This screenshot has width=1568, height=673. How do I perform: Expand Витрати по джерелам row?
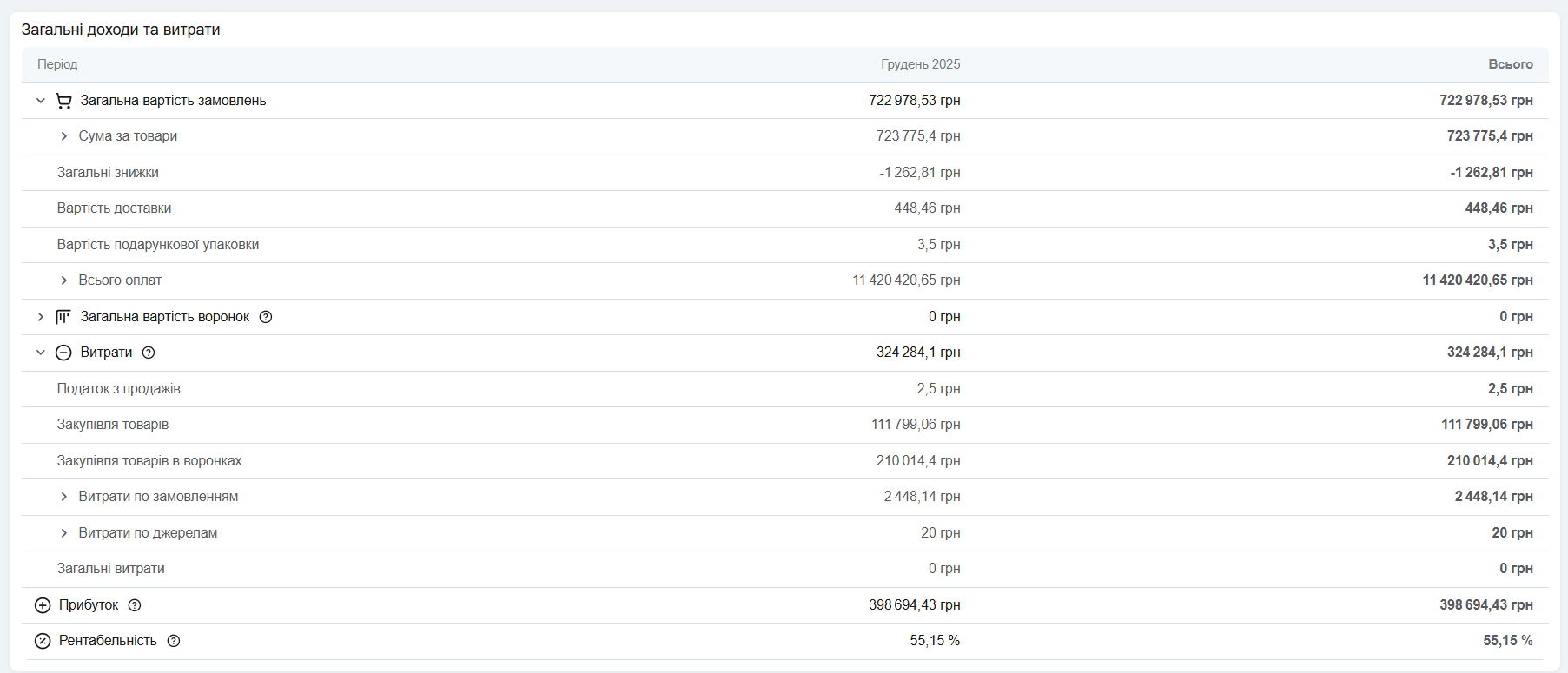[x=63, y=533]
